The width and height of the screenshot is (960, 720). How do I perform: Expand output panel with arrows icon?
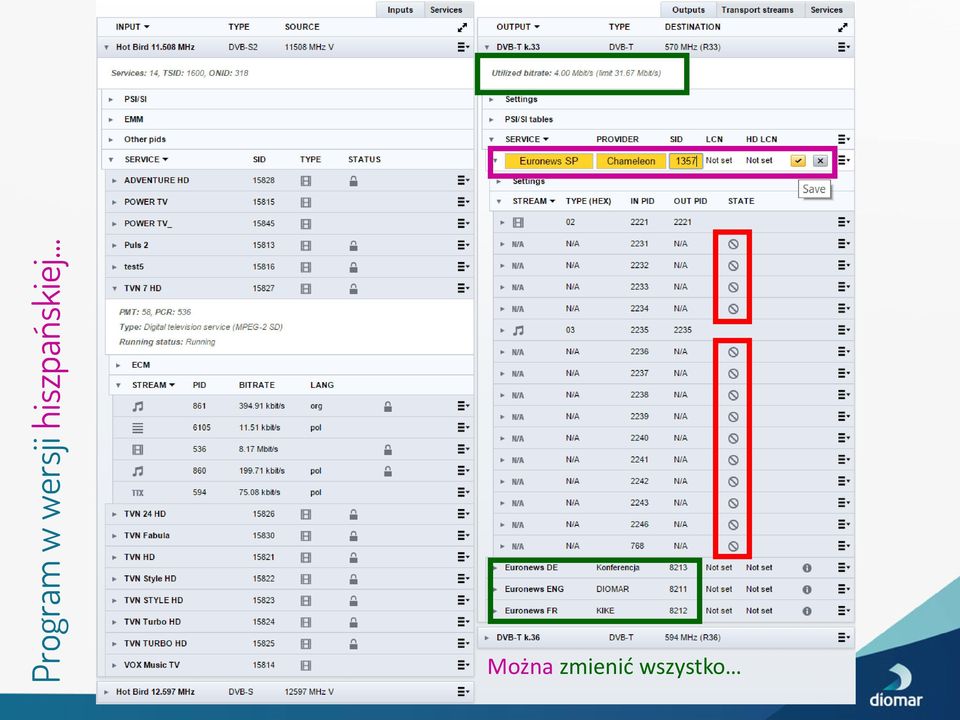coord(842,27)
